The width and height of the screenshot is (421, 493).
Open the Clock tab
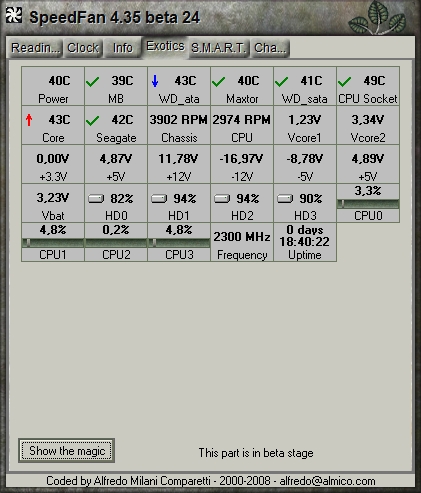[83, 48]
